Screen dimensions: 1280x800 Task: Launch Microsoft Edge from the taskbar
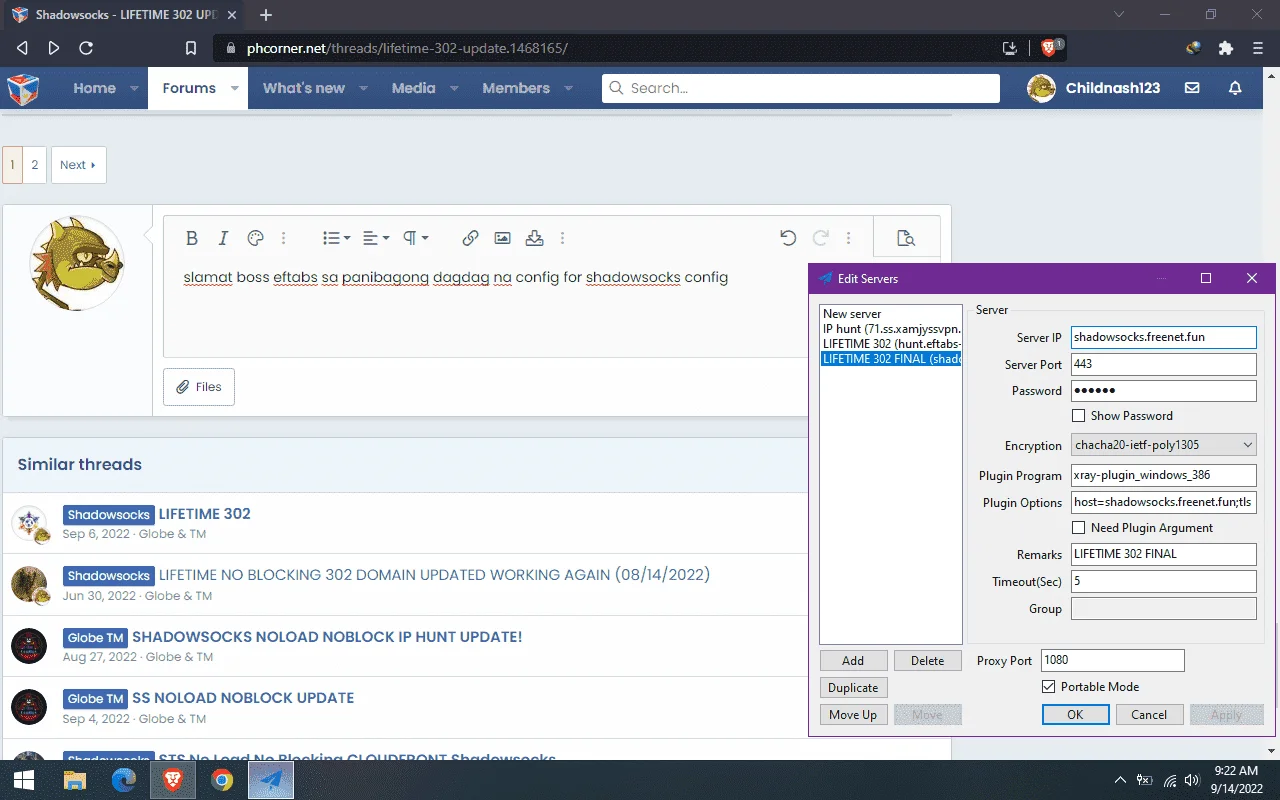(124, 780)
